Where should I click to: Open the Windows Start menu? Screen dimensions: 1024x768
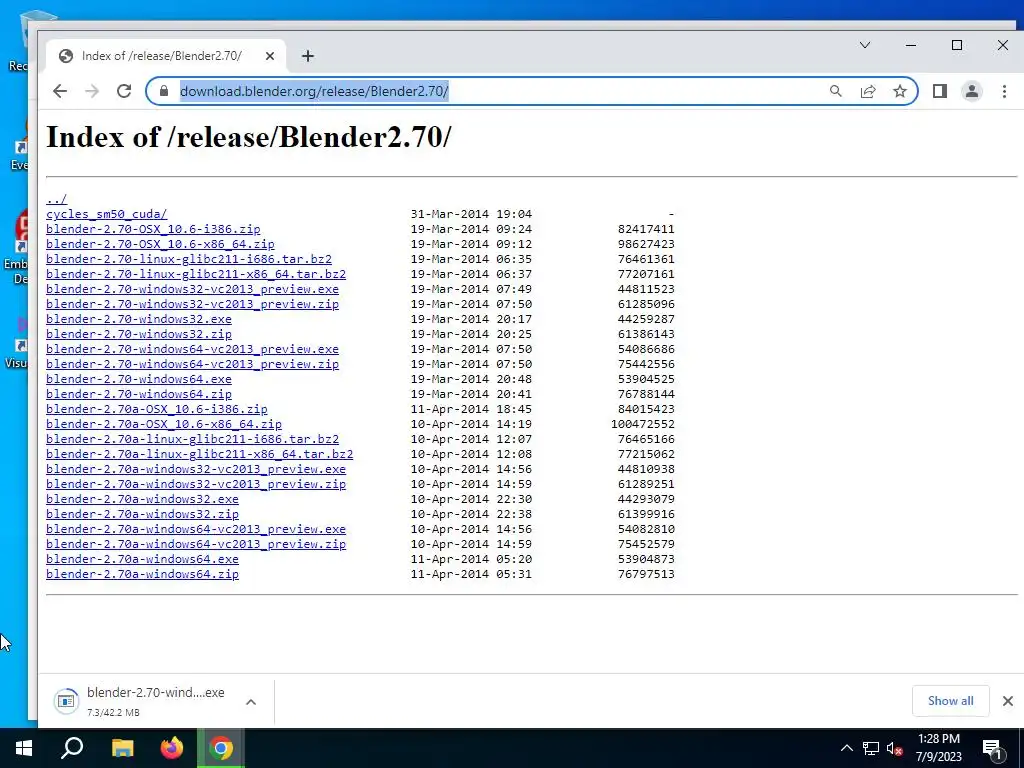[x=24, y=748]
